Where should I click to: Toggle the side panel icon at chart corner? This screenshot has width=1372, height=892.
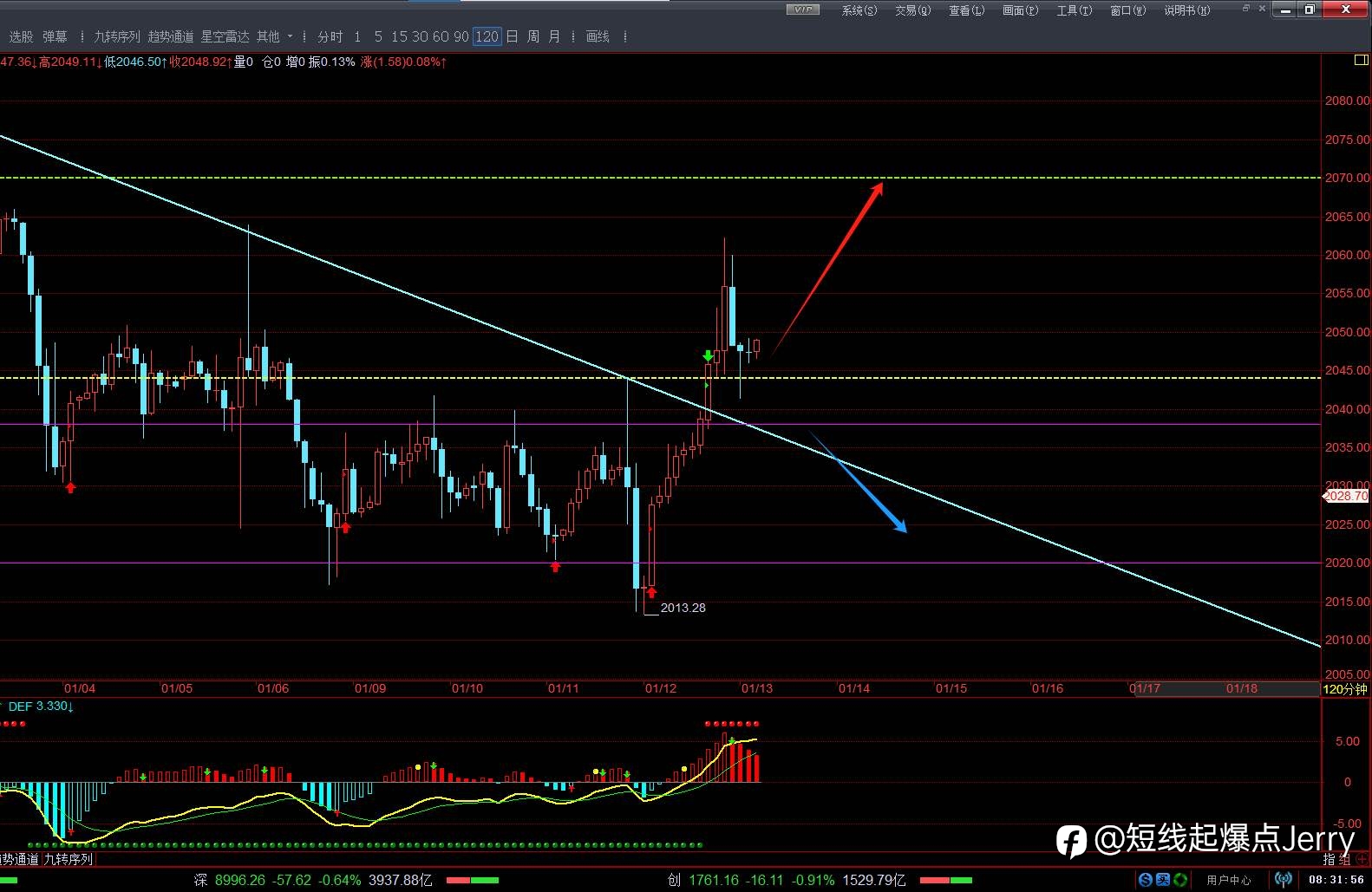(x=1361, y=60)
